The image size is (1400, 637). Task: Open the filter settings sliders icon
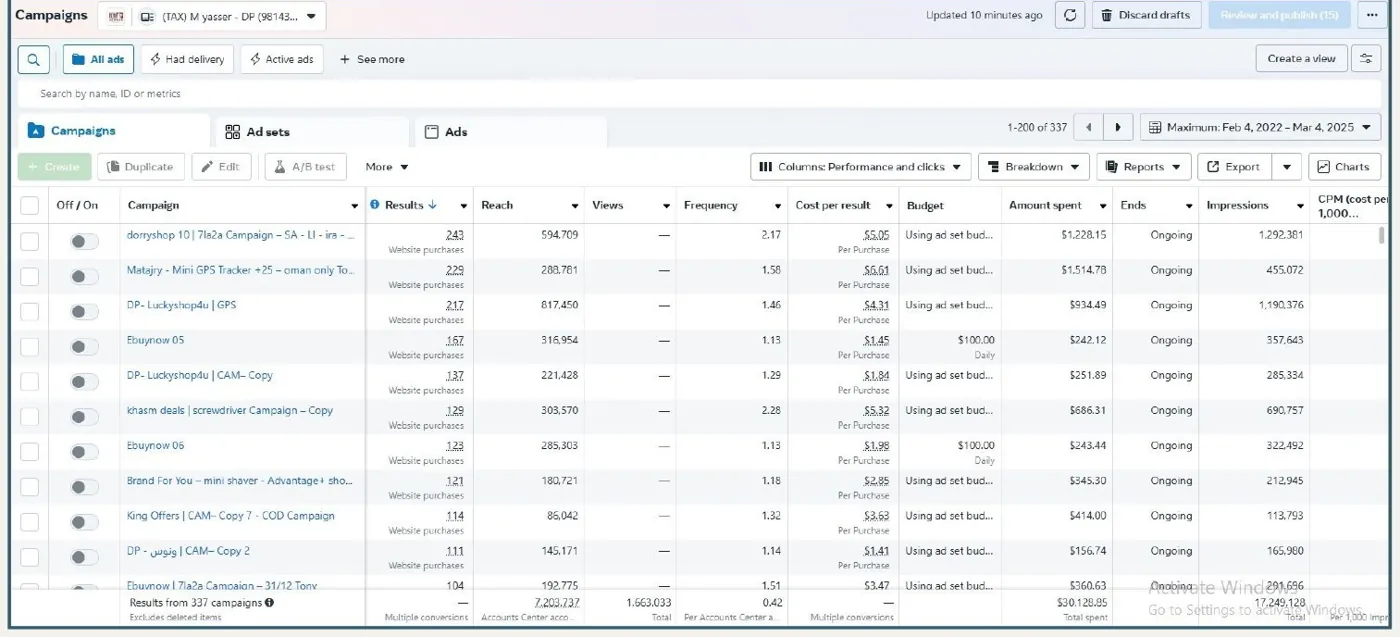[1366, 59]
